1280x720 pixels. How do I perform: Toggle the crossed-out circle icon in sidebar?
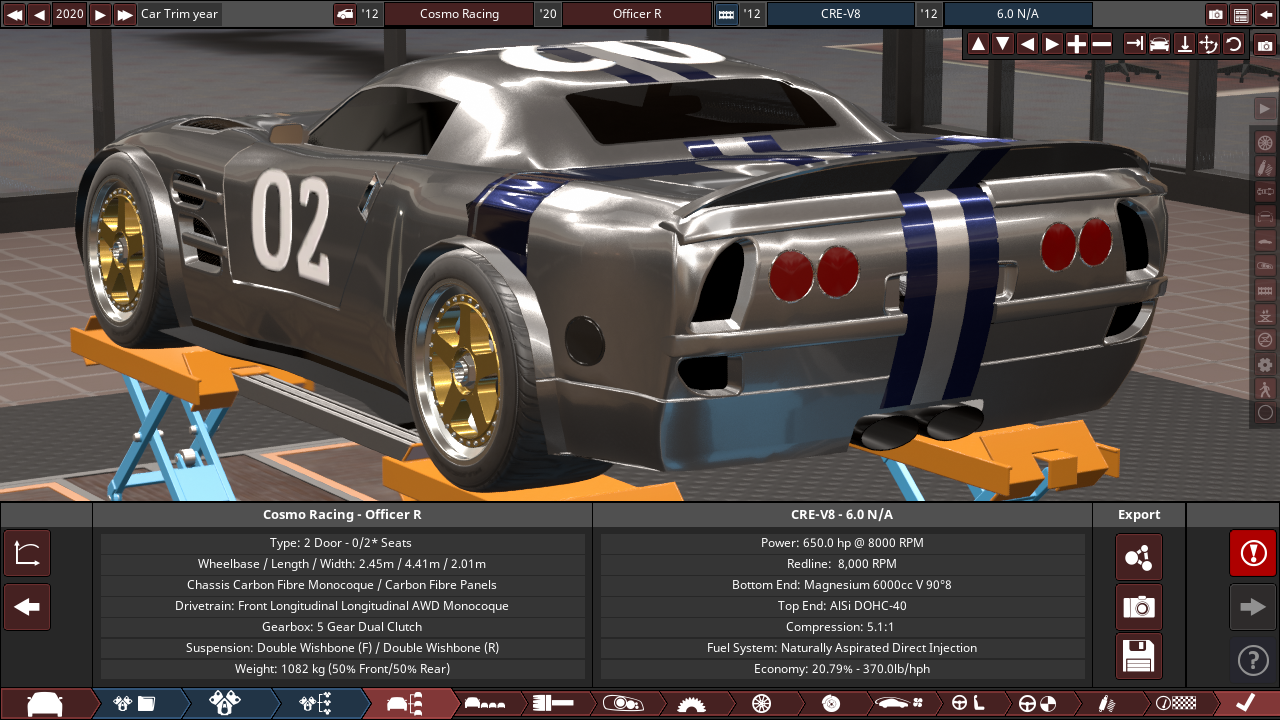[1265, 339]
